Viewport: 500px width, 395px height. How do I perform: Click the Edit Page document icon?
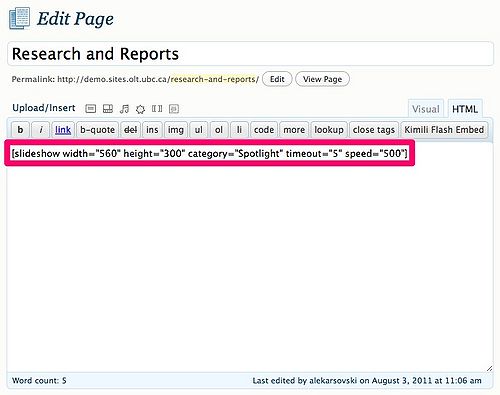point(19,18)
